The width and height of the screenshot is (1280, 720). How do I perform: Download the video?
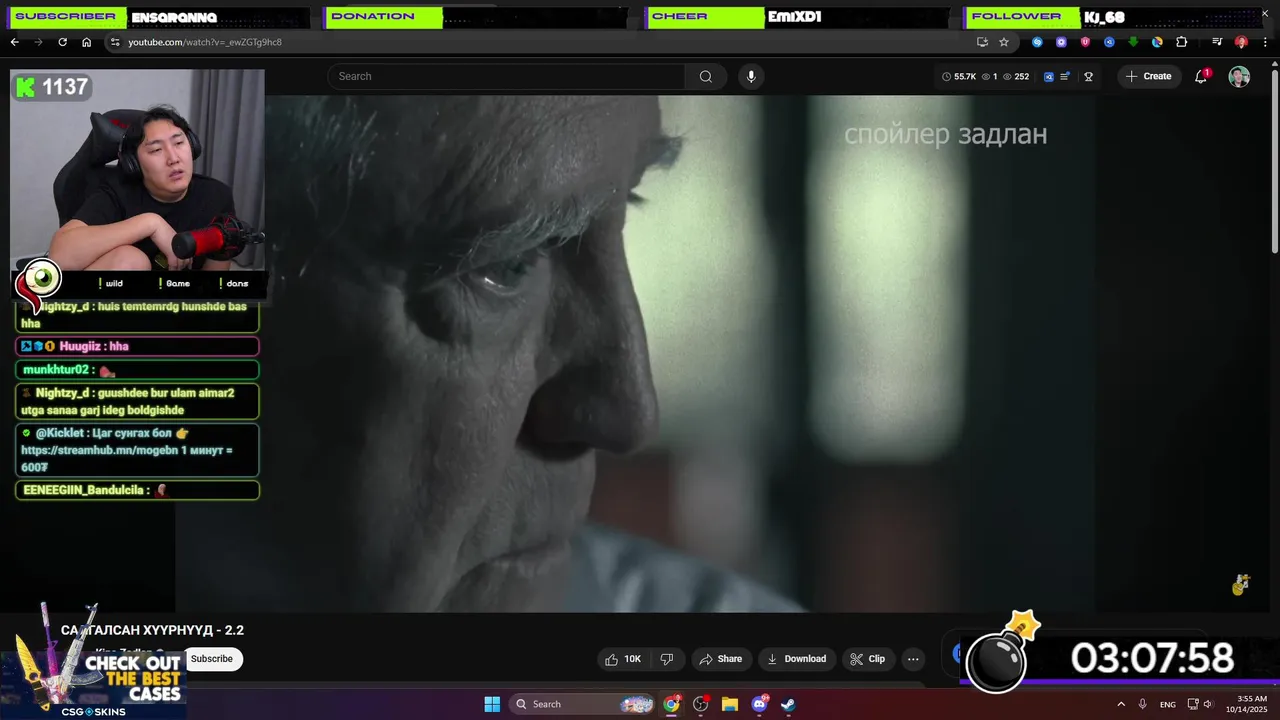pos(796,659)
